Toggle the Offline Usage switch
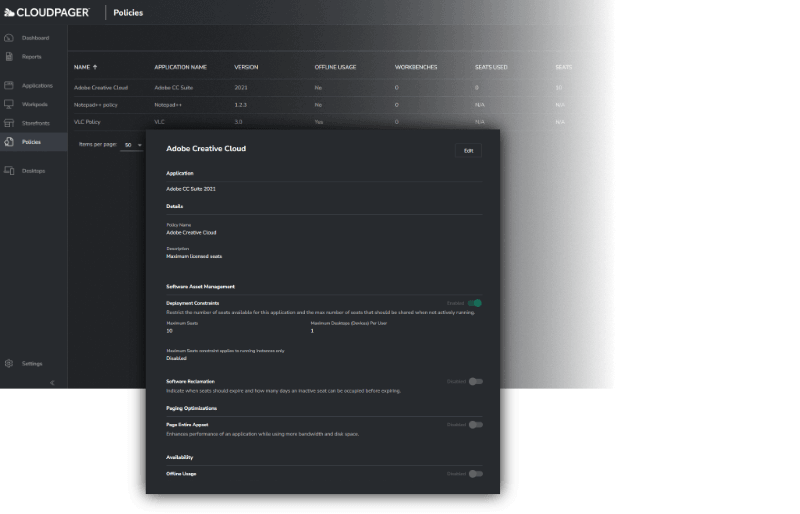Screen dimensions: 800x514 point(476,474)
